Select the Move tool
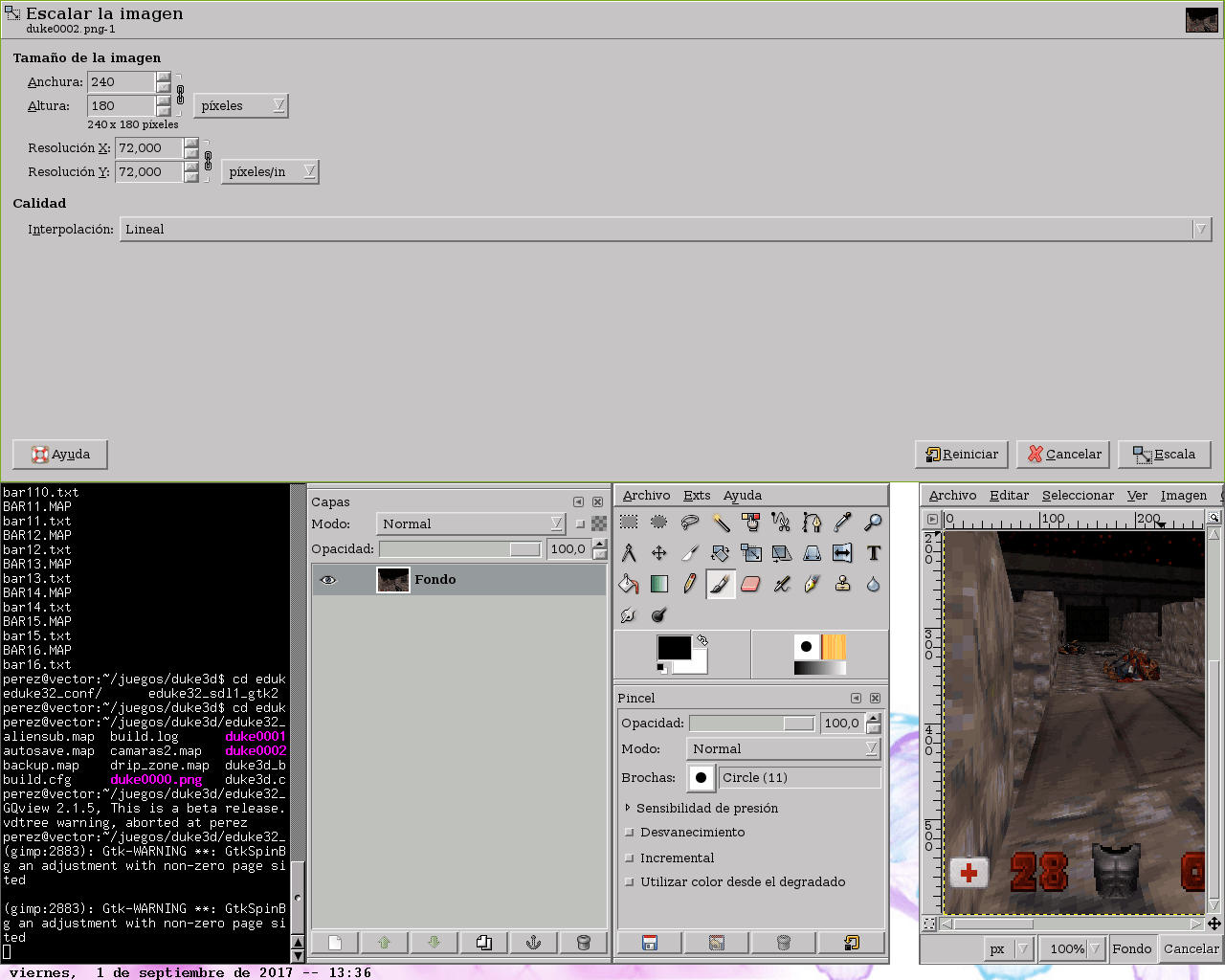1225x980 pixels. coord(659,553)
